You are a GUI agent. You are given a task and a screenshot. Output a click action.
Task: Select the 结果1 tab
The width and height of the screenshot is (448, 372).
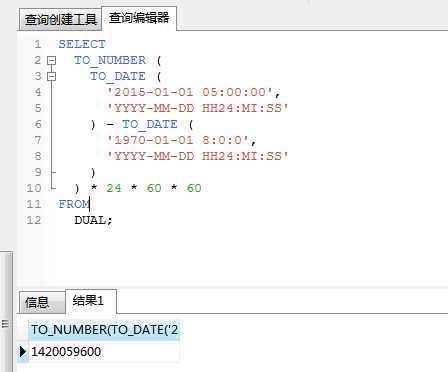(91, 301)
